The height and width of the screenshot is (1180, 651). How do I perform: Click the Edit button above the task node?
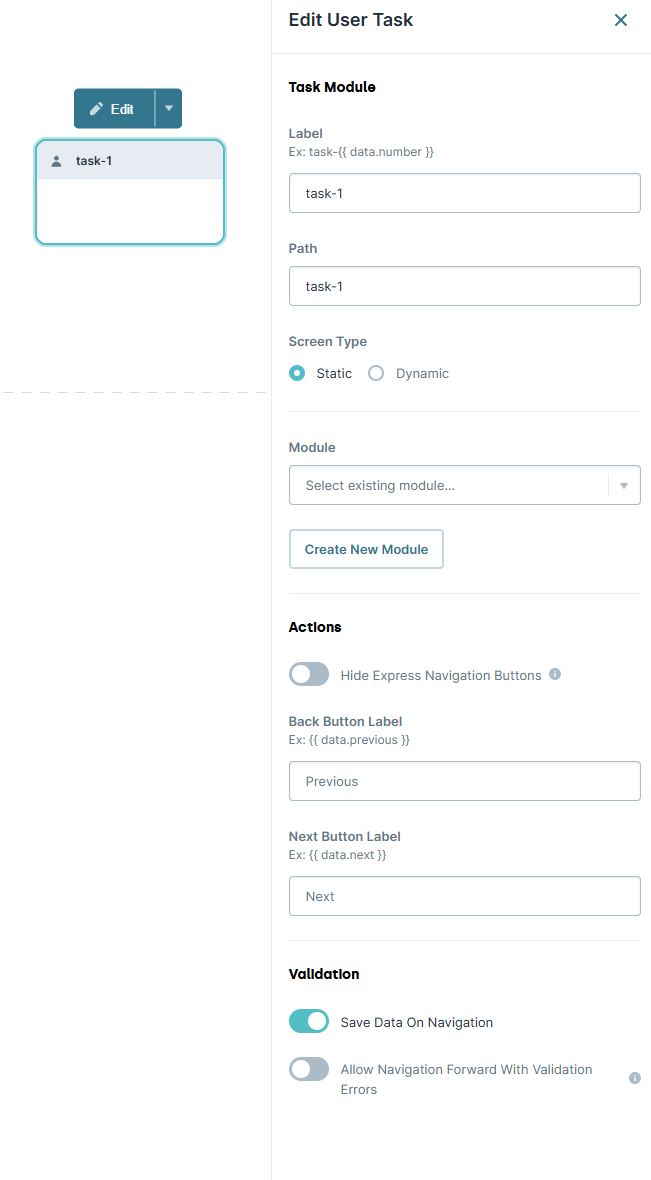113,108
